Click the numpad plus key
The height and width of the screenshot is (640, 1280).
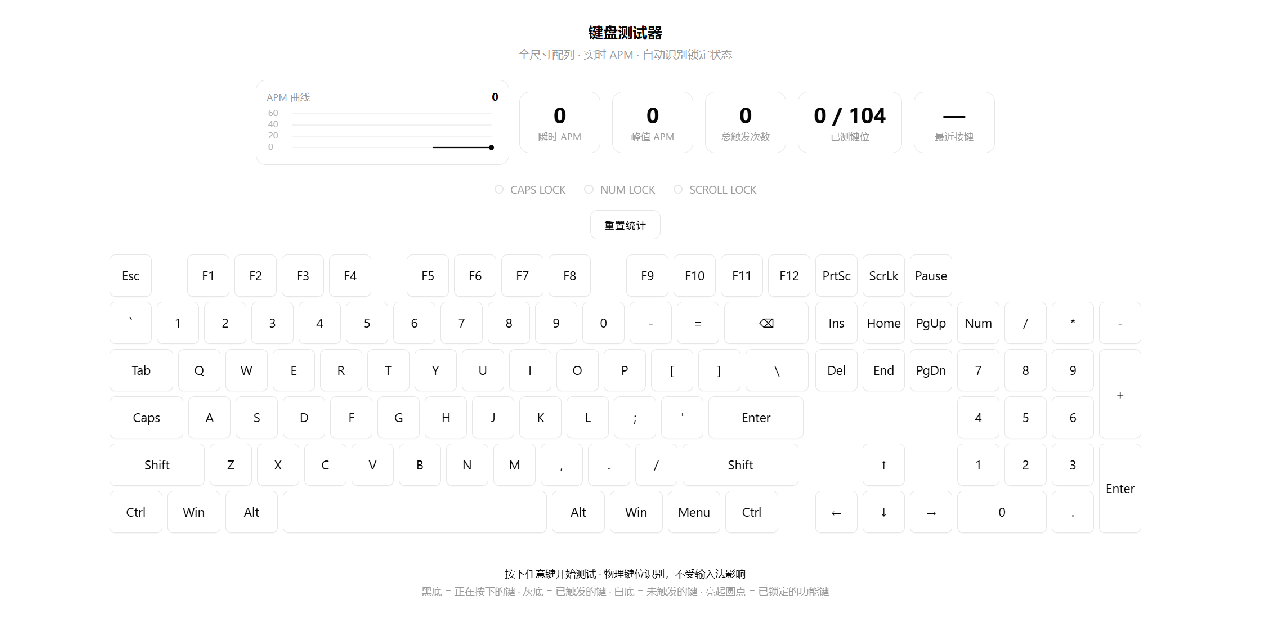click(1120, 394)
